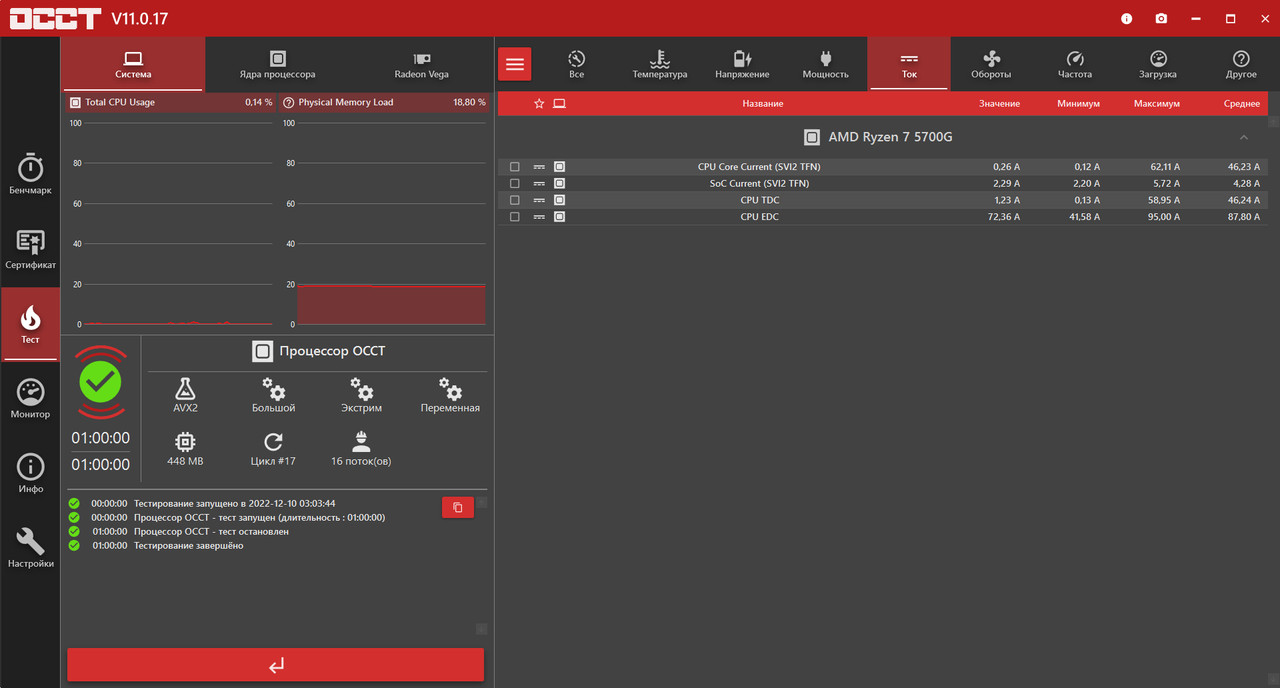Click the OCCT logo
The width and height of the screenshot is (1280, 688).
tap(55, 18)
